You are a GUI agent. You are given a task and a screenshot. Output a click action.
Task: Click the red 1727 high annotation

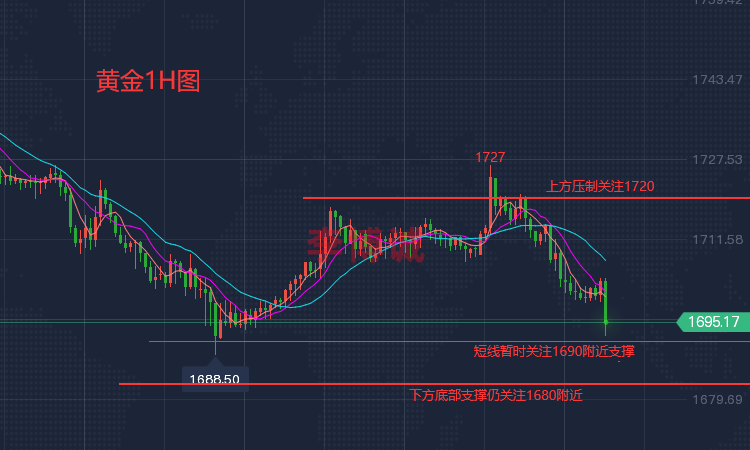coord(489,157)
